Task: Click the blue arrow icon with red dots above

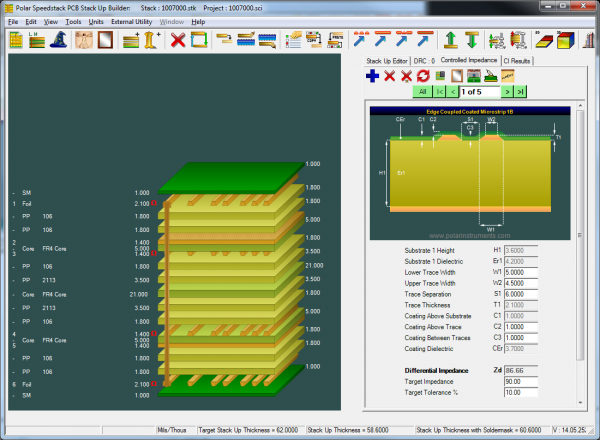Action: (360, 39)
